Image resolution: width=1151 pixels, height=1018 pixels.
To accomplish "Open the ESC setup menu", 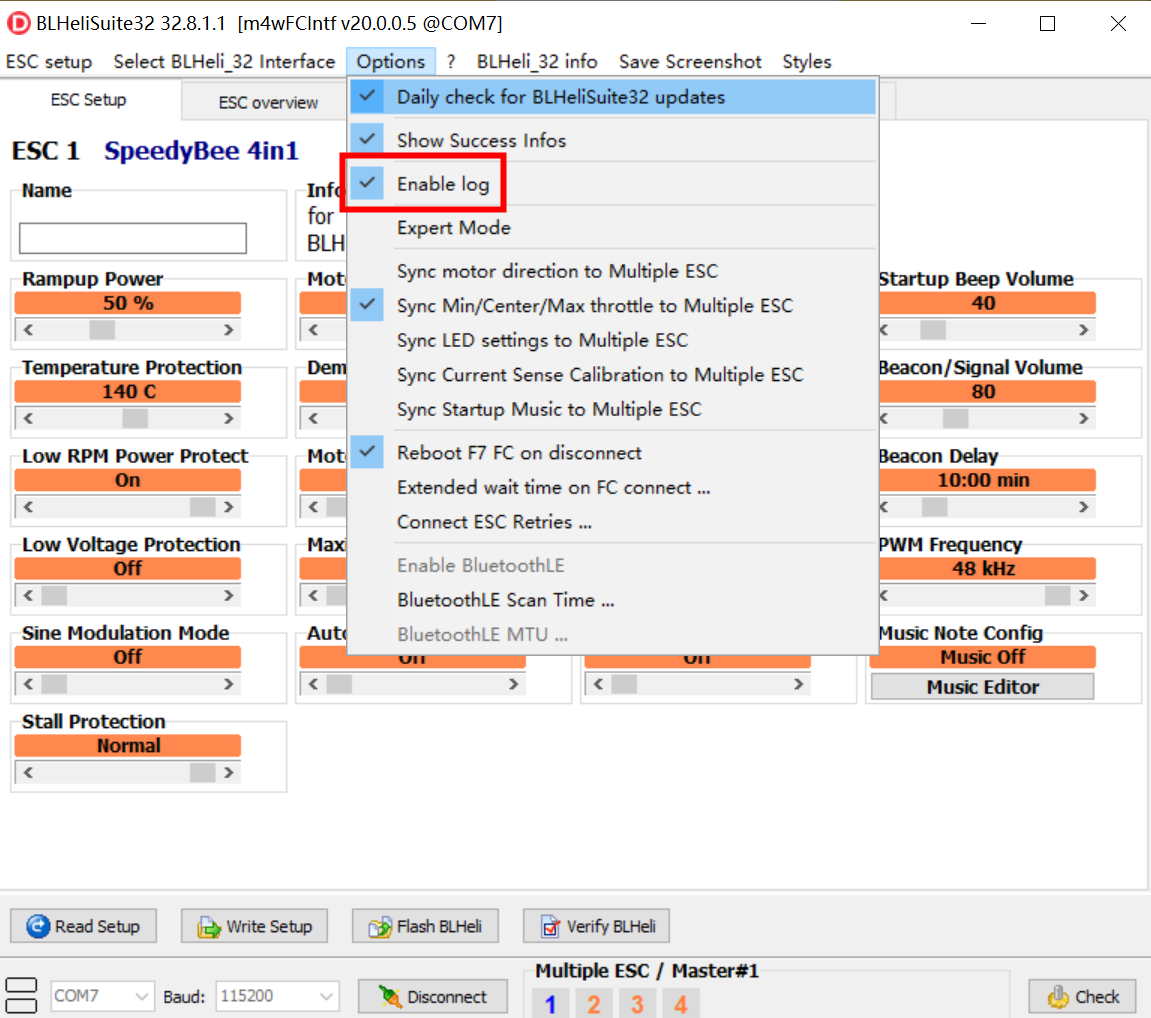I will tap(49, 62).
